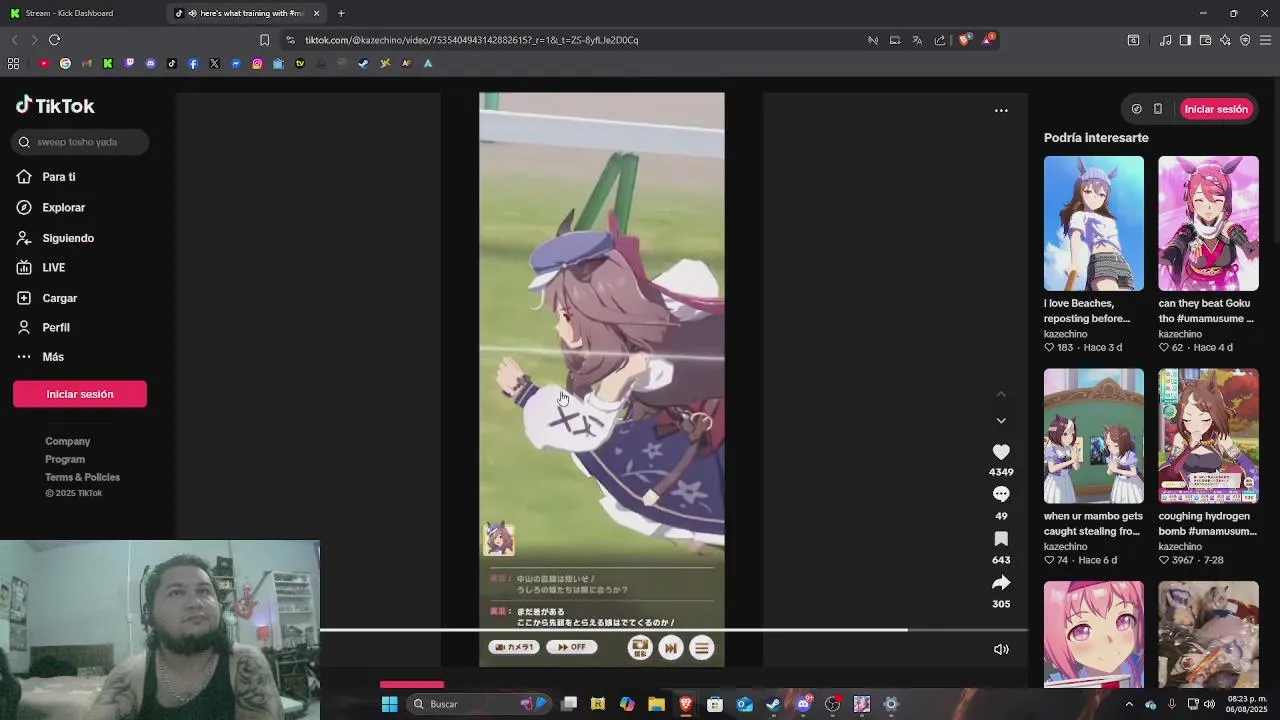Open Brave Shields lion icon
This screenshot has width=1280, height=720.
pyautogui.click(x=964, y=40)
